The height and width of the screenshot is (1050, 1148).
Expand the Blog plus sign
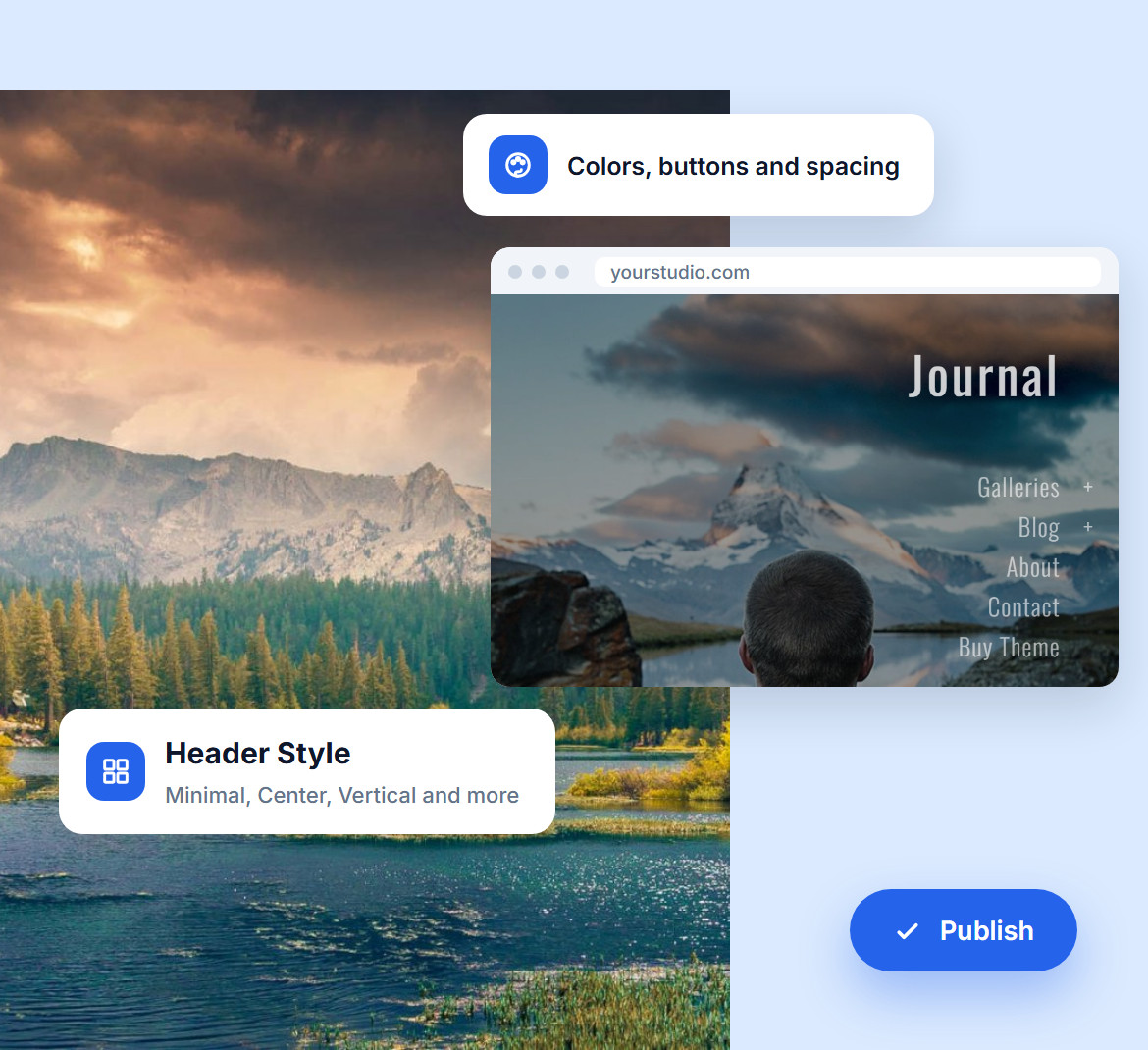[x=1088, y=526]
